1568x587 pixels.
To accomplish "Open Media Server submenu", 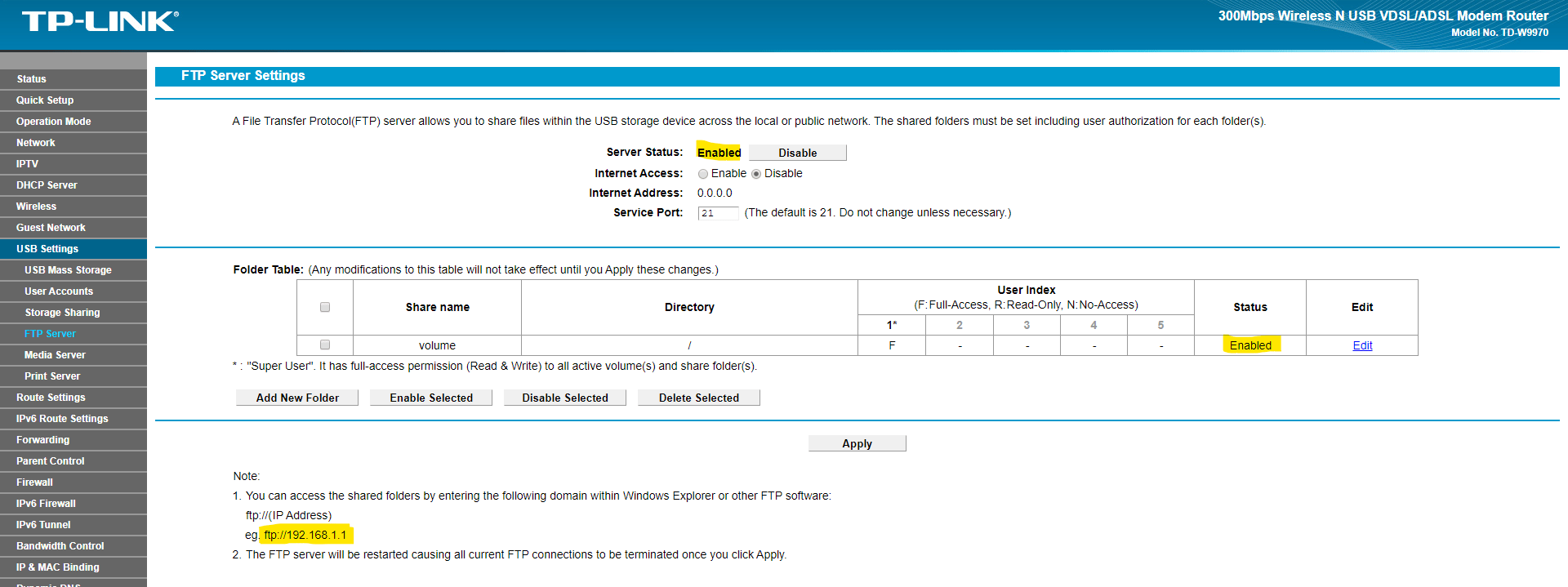I will [x=73, y=355].
